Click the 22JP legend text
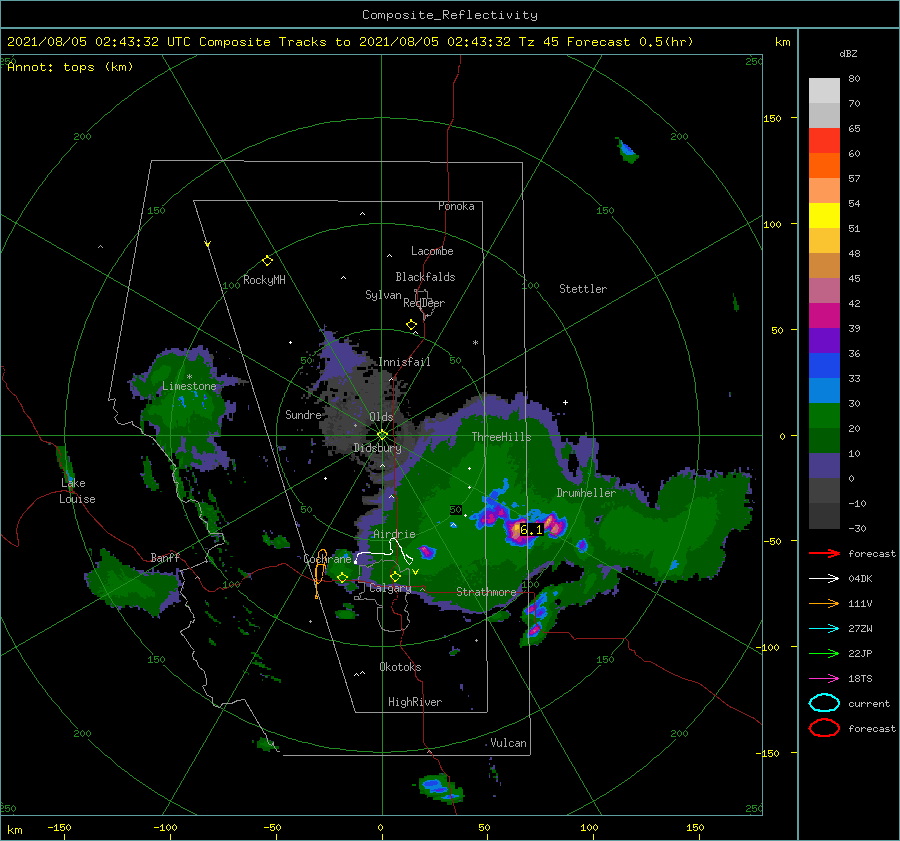 pos(860,653)
